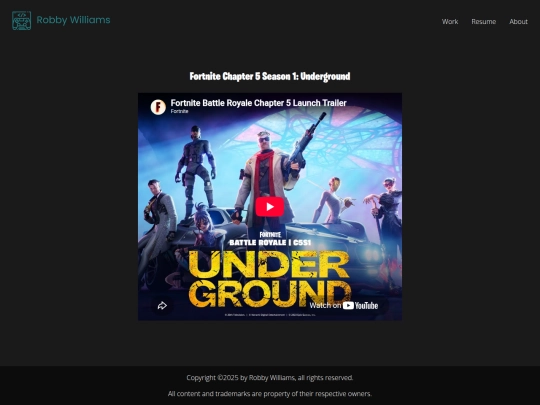The height and width of the screenshot is (405, 540).
Task: Open the Fortnite channel avatar icon
Action: pyautogui.click(x=158, y=107)
